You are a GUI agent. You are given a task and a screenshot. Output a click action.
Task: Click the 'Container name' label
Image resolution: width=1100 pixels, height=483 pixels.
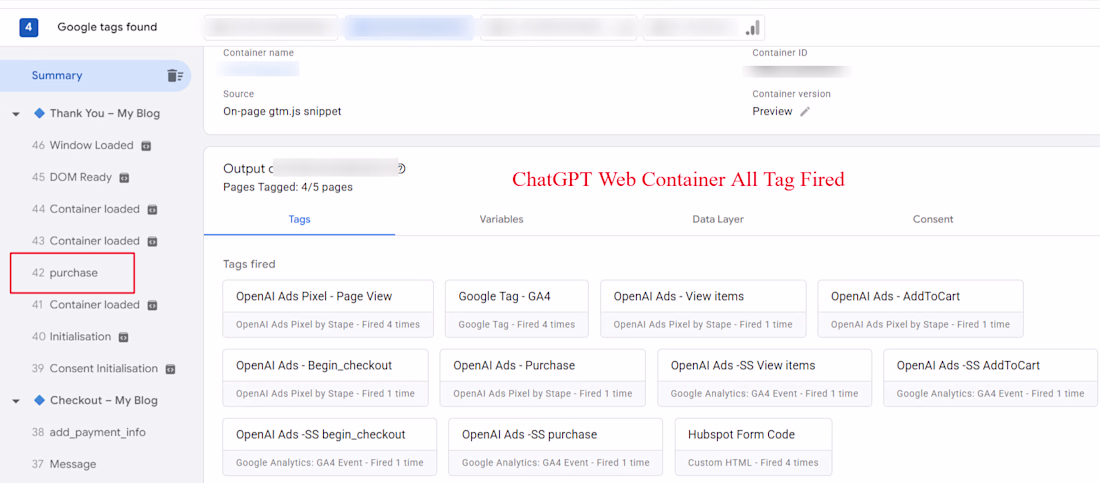[x=258, y=53]
